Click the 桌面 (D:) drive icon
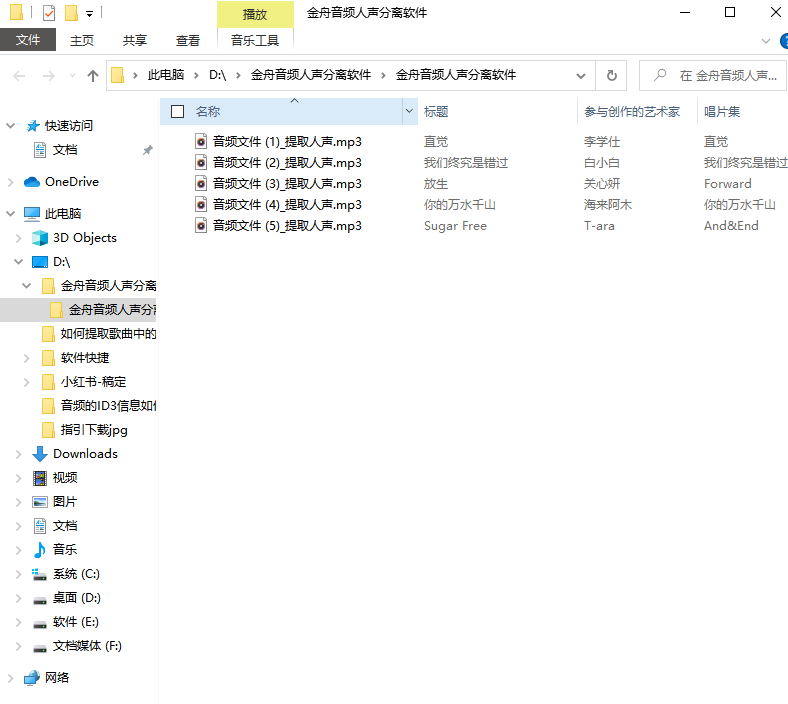788x704 pixels. coord(40,600)
